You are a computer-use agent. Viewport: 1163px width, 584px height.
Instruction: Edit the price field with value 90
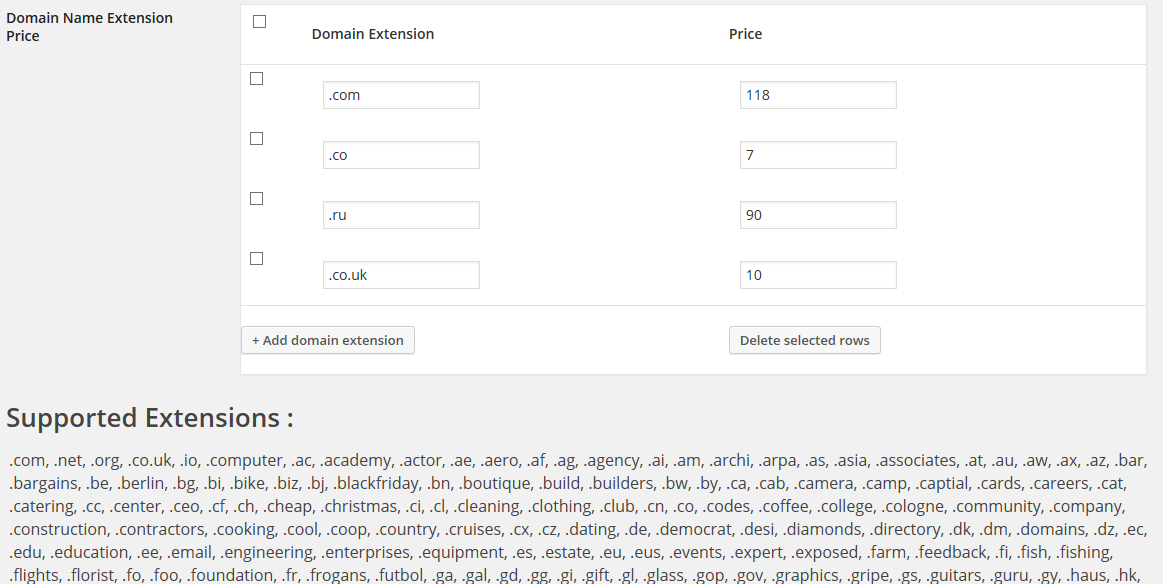pos(818,215)
